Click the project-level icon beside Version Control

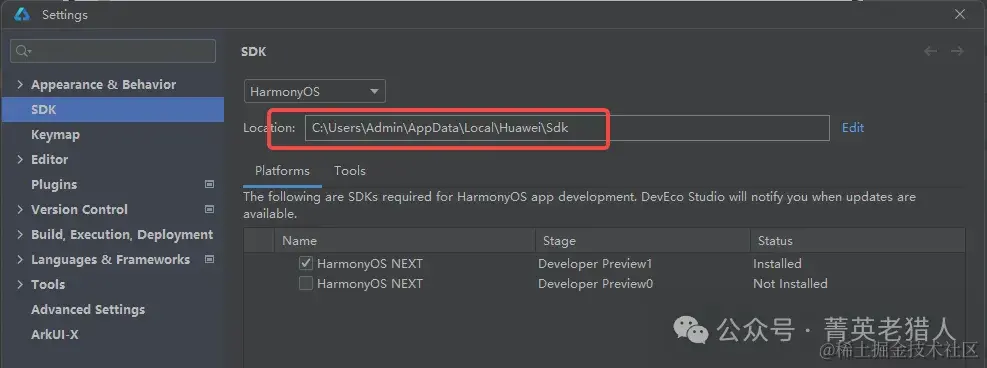click(210, 209)
